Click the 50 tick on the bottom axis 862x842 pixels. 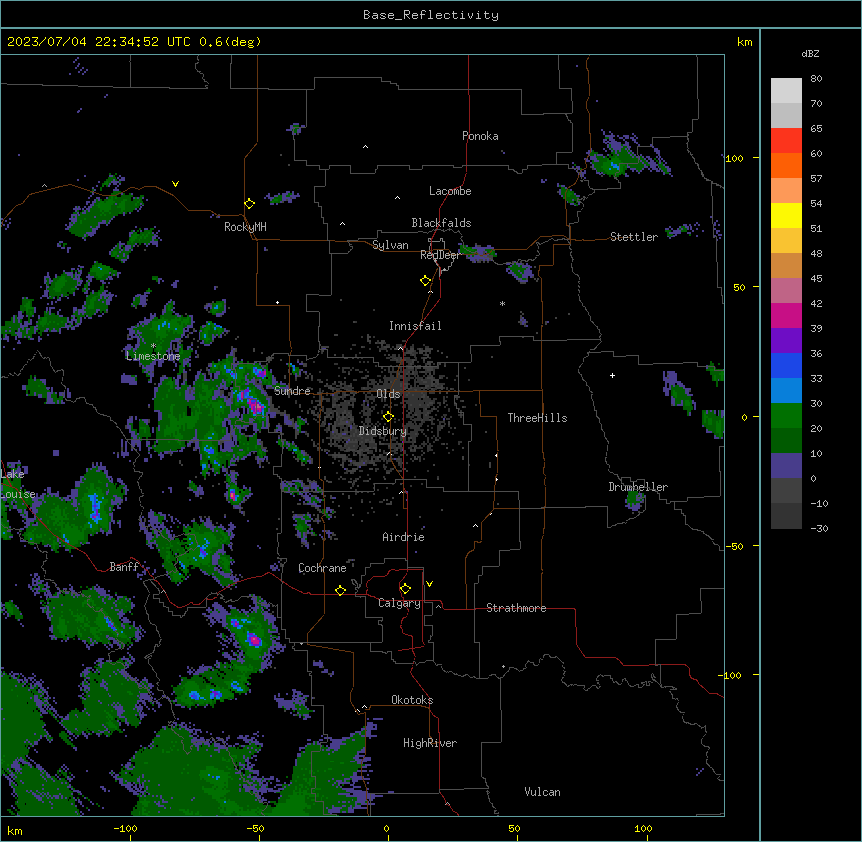514,828
